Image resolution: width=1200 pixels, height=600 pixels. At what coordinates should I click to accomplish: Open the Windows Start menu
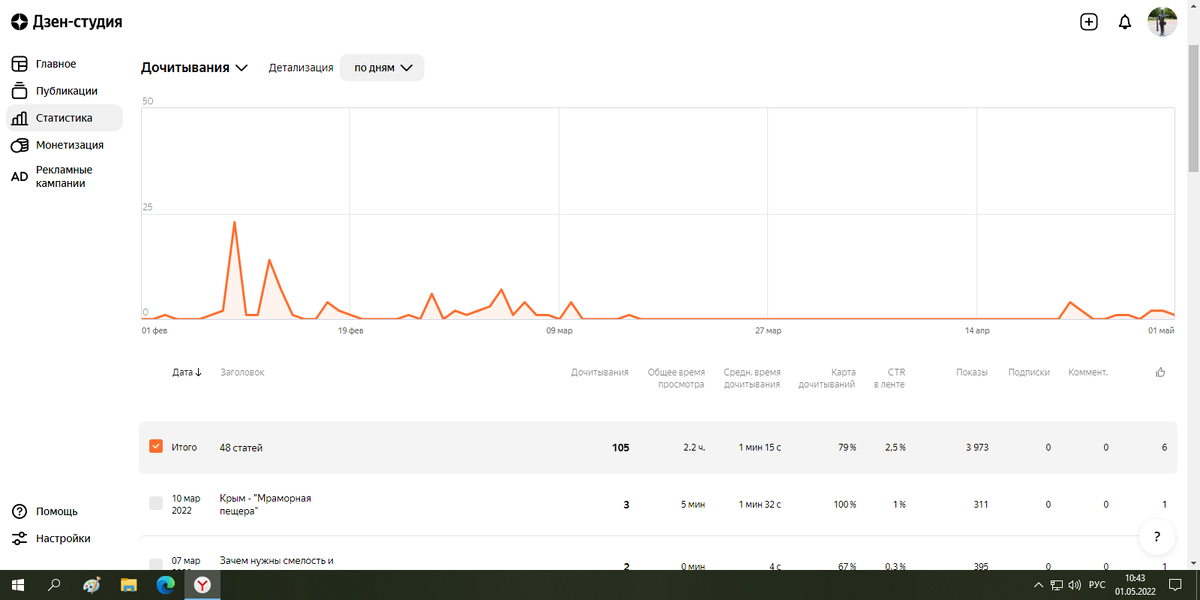pyautogui.click(x=17, y=585)
